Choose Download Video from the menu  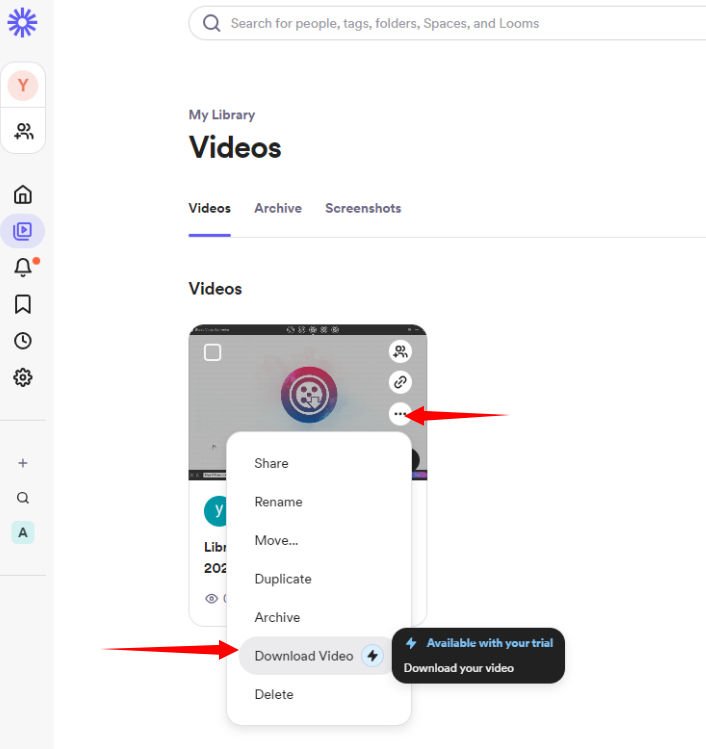click(304, 656)
